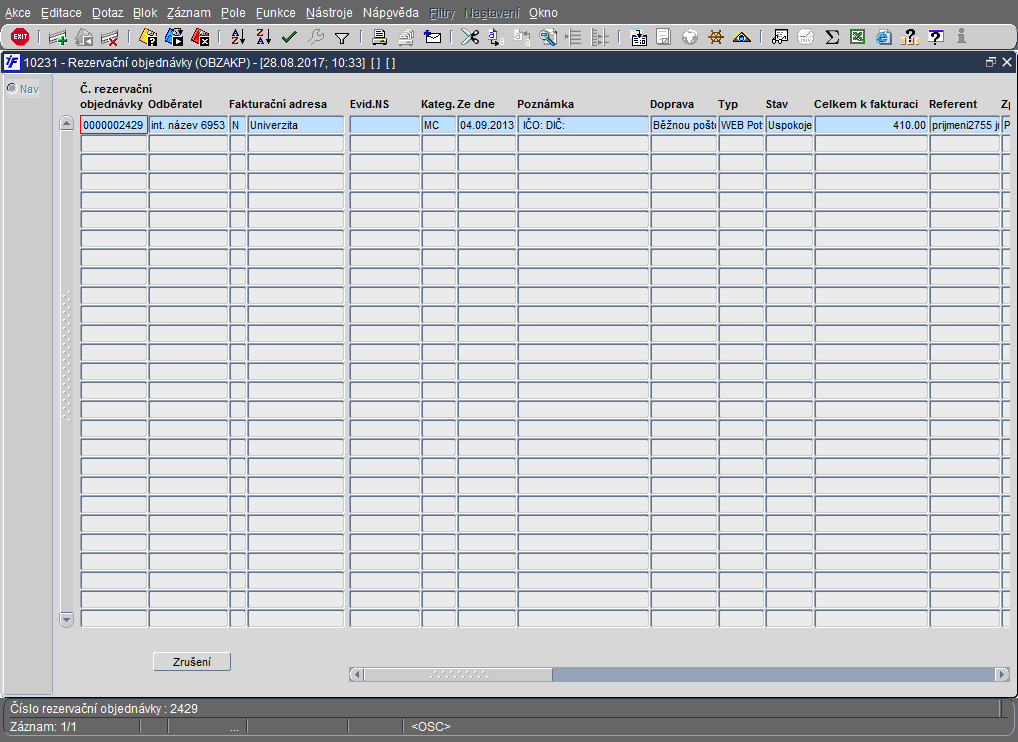This screenshot has width=1018, height=742.
Task: Click the ship's wheel navigation icon
Action: click(x=715, y=38)
